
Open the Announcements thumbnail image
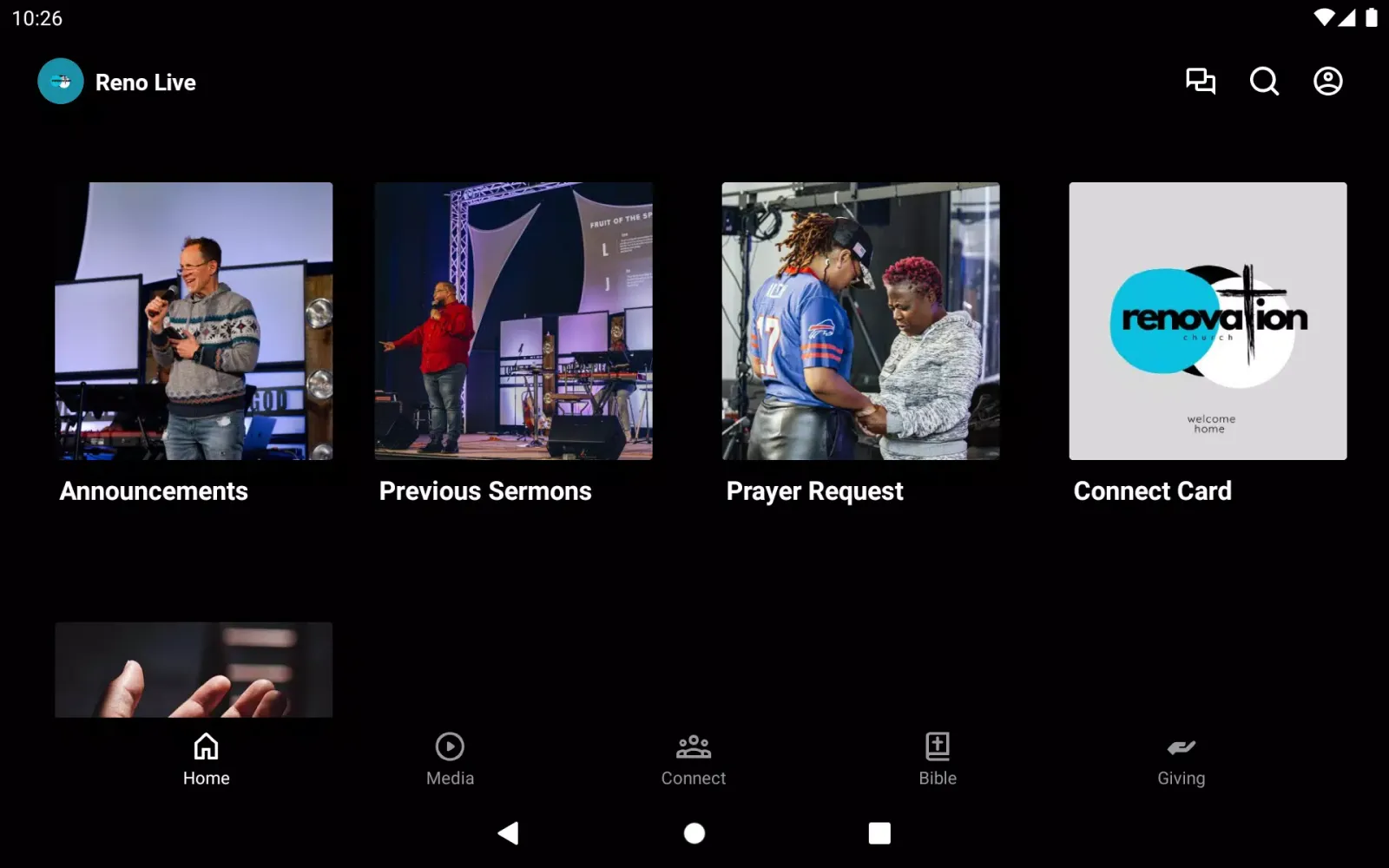pyautogui.click(x=194, y=321)
